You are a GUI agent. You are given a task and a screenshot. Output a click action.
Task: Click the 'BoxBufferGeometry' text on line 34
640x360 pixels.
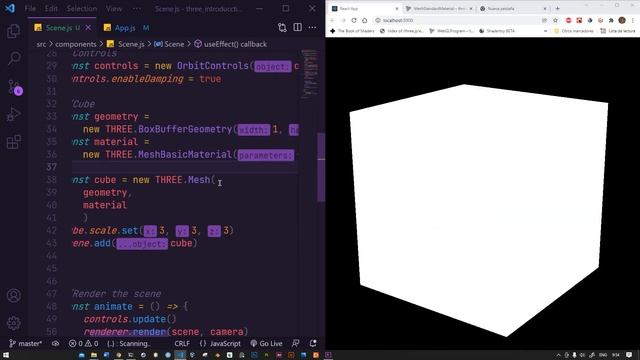(184, 129)
